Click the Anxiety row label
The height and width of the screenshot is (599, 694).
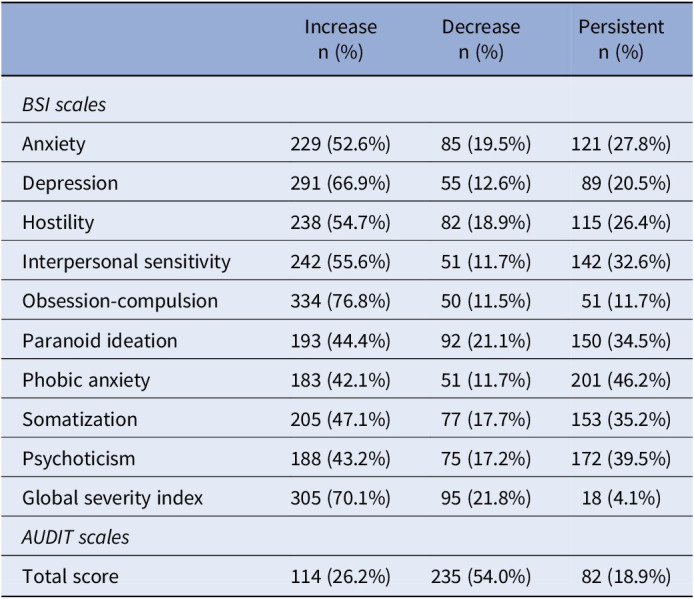54,144
